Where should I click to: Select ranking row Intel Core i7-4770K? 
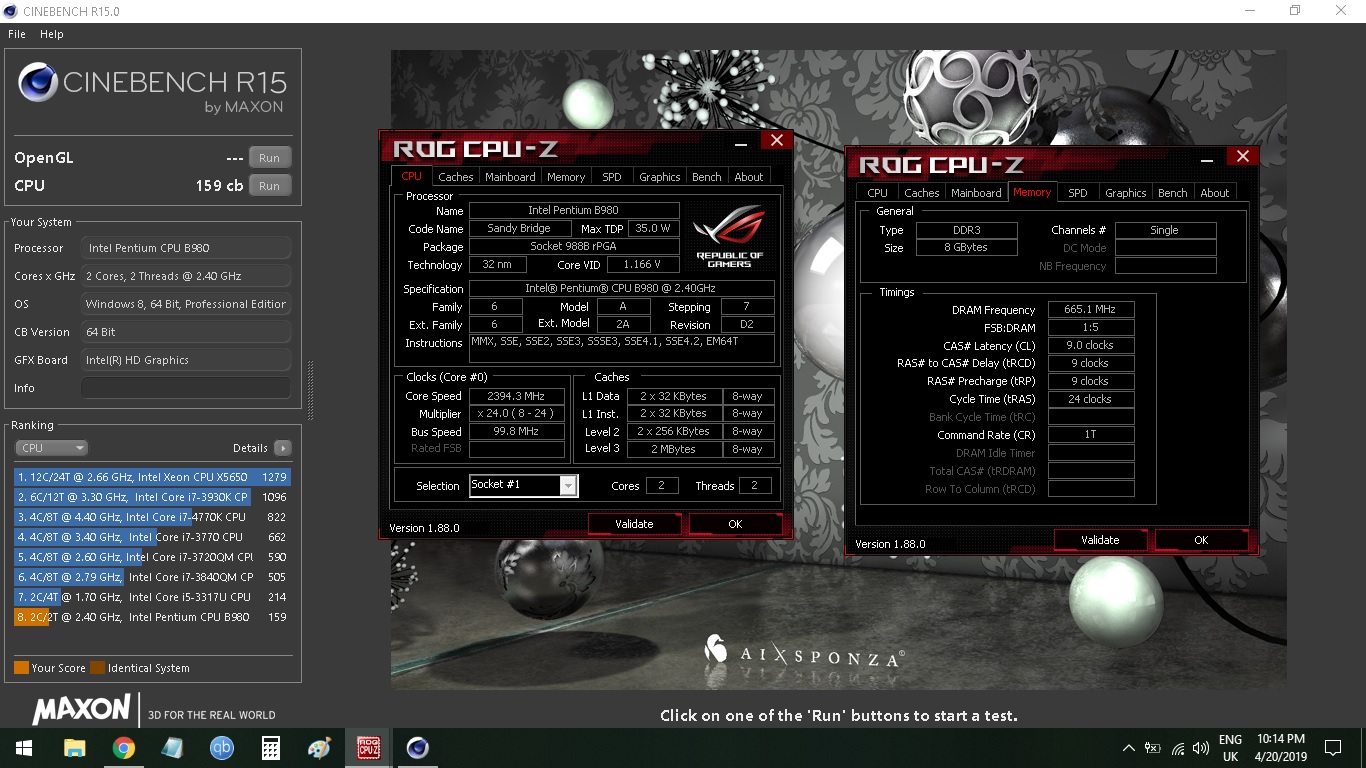point(152,517)
